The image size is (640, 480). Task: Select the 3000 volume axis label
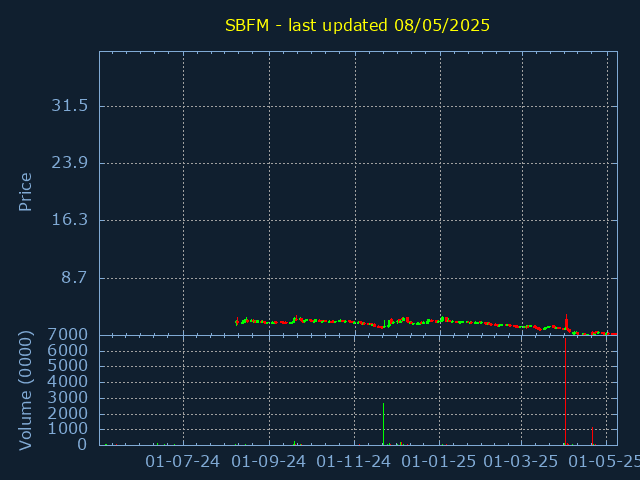(67, 398)
